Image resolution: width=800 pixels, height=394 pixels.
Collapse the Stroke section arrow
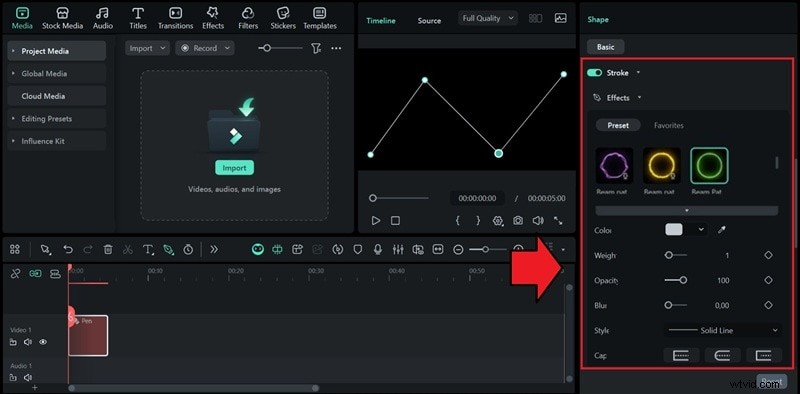[x=638, y=73]
